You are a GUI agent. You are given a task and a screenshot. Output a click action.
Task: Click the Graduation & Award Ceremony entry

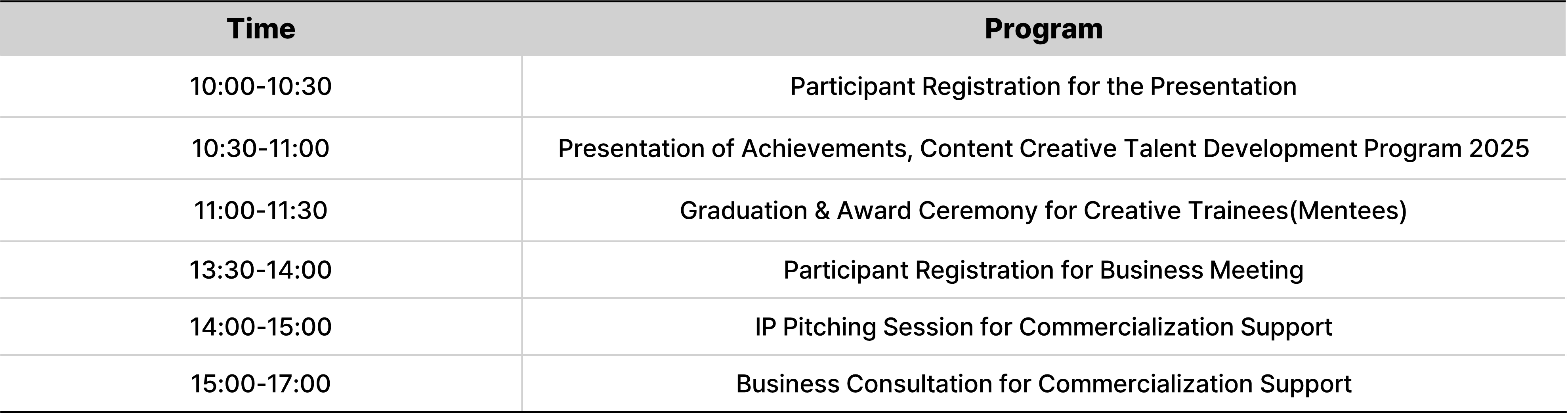[x=1043, y=210]
